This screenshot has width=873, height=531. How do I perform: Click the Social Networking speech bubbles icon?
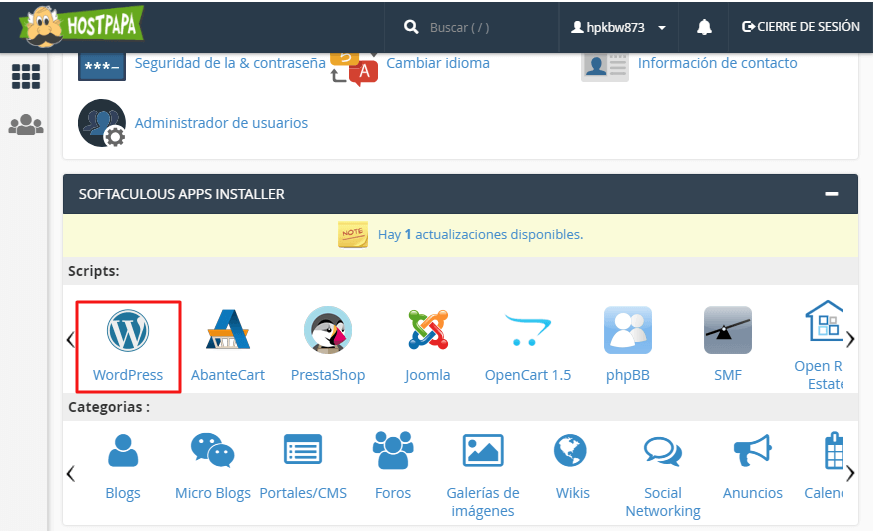[663, 451]
